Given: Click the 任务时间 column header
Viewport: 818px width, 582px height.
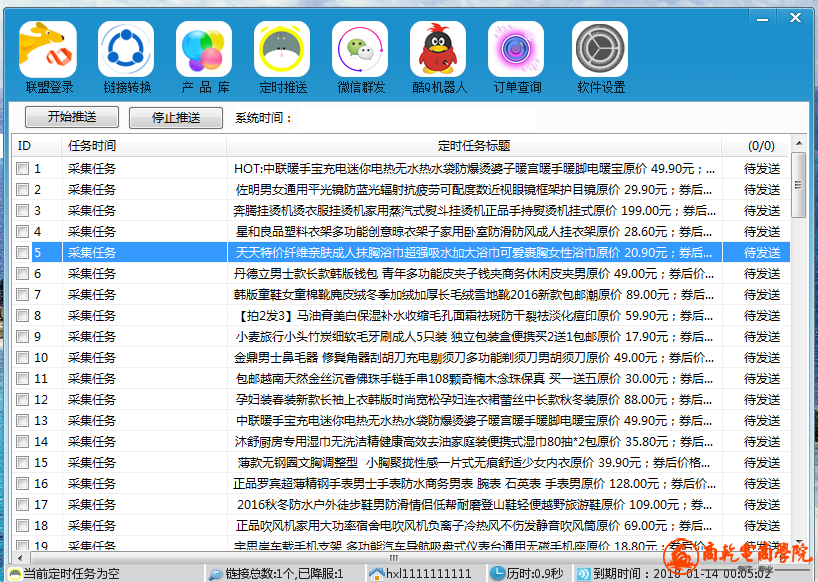Looking at the screenshot, I should pyautogui.click(x=145, y=146).
